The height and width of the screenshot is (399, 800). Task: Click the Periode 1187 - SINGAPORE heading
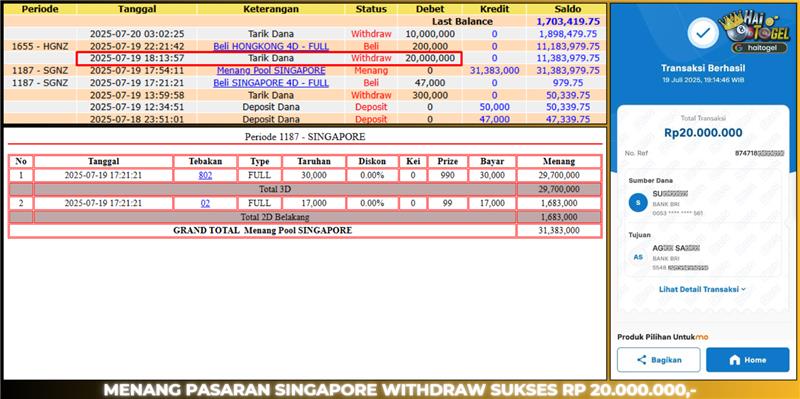pos(305,137)
